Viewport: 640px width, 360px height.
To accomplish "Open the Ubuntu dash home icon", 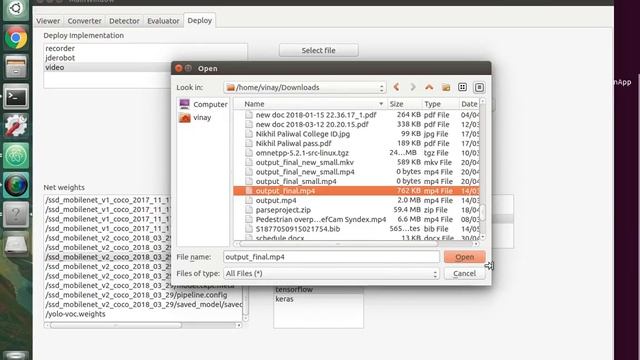I will click(x=16, y=8).
